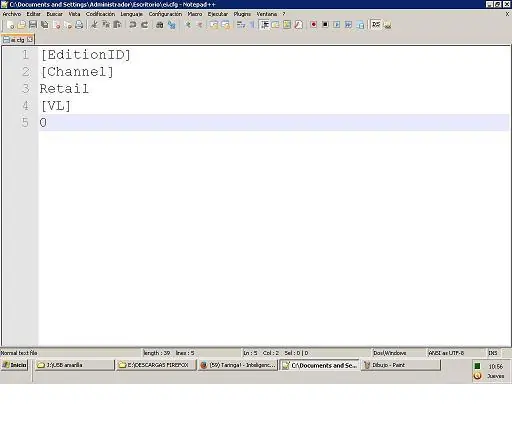The image size is (512, 437).
Task: Click the Zoom Out toolbar icon
Action: tap(199, 25)
